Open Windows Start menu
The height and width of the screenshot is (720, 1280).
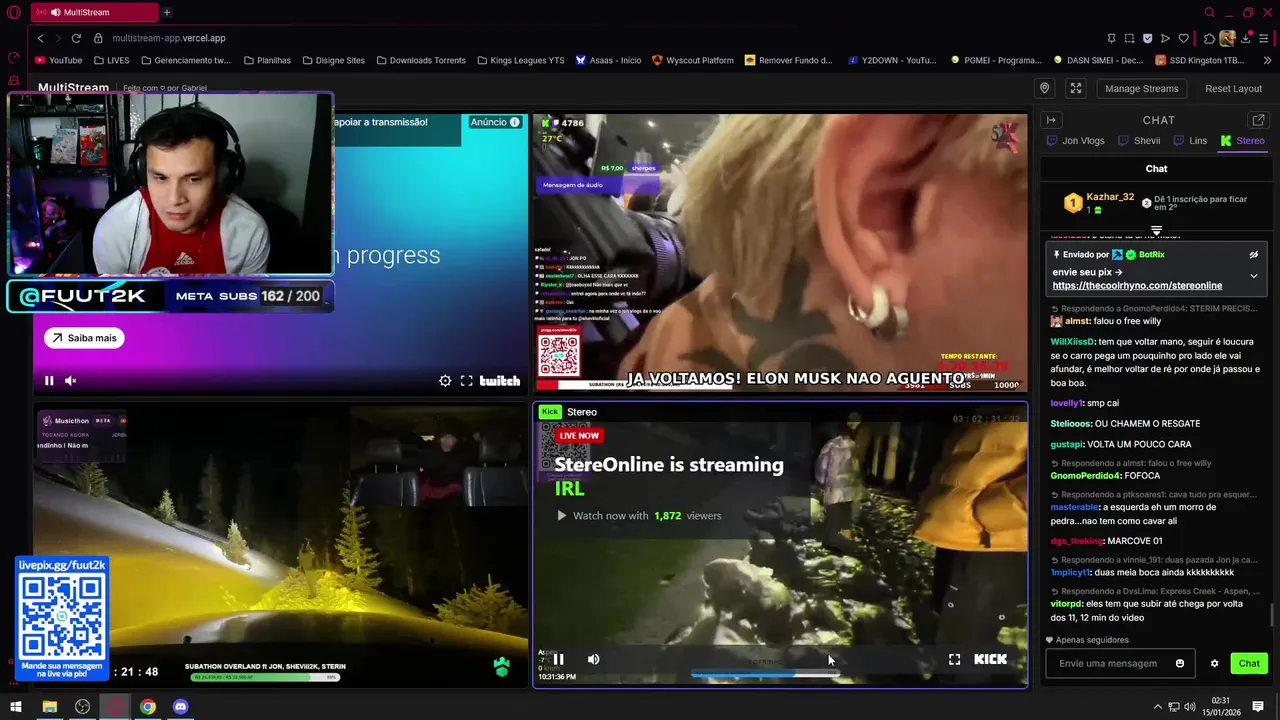(x=15, y=707)
